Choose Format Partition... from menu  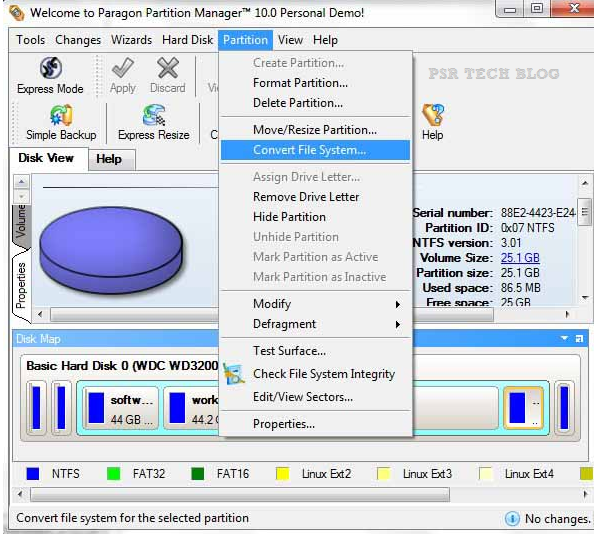click(315, 83)
